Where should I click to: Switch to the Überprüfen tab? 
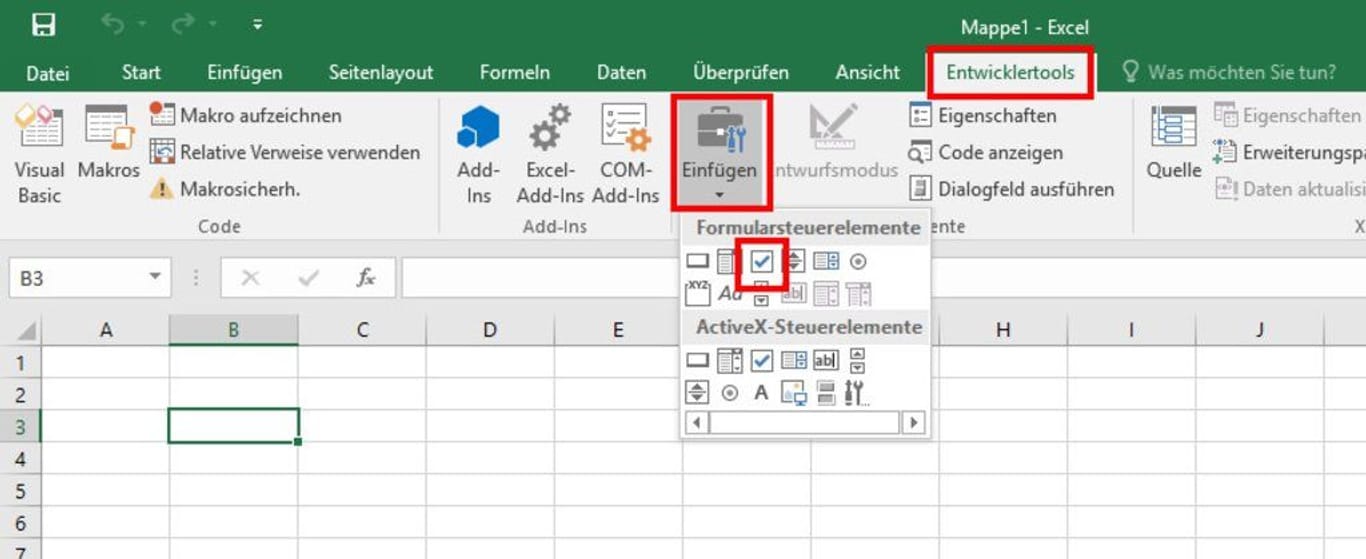pyautogui.click(x=741, y=72)
